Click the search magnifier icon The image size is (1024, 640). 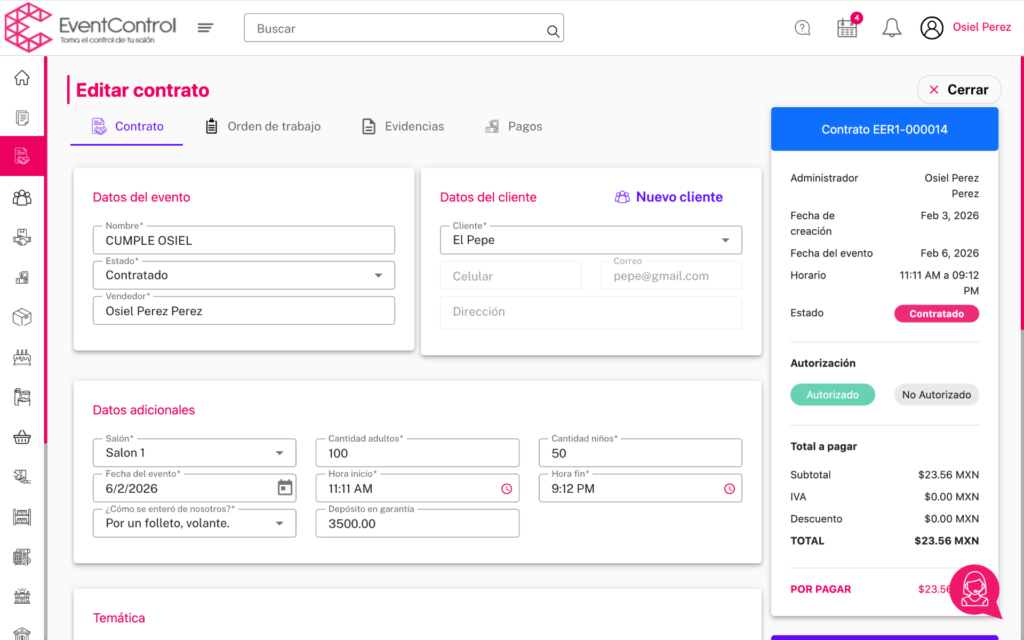coord(552,30)
